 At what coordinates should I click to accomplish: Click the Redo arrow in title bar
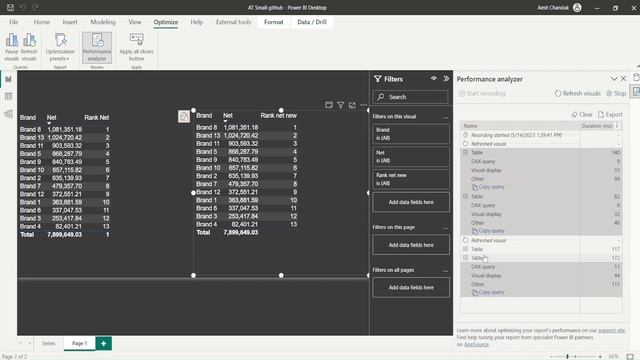point(36,7)
